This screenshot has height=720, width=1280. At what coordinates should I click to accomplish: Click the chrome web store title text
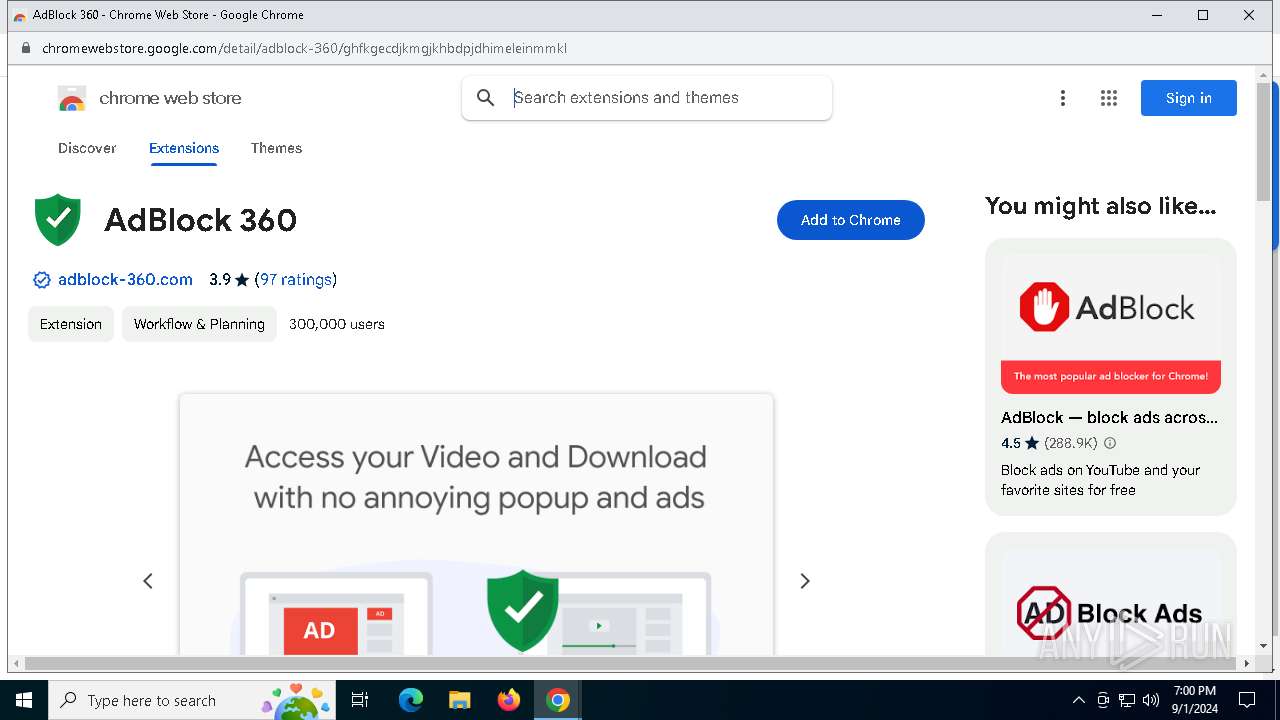tap(170, 98)
